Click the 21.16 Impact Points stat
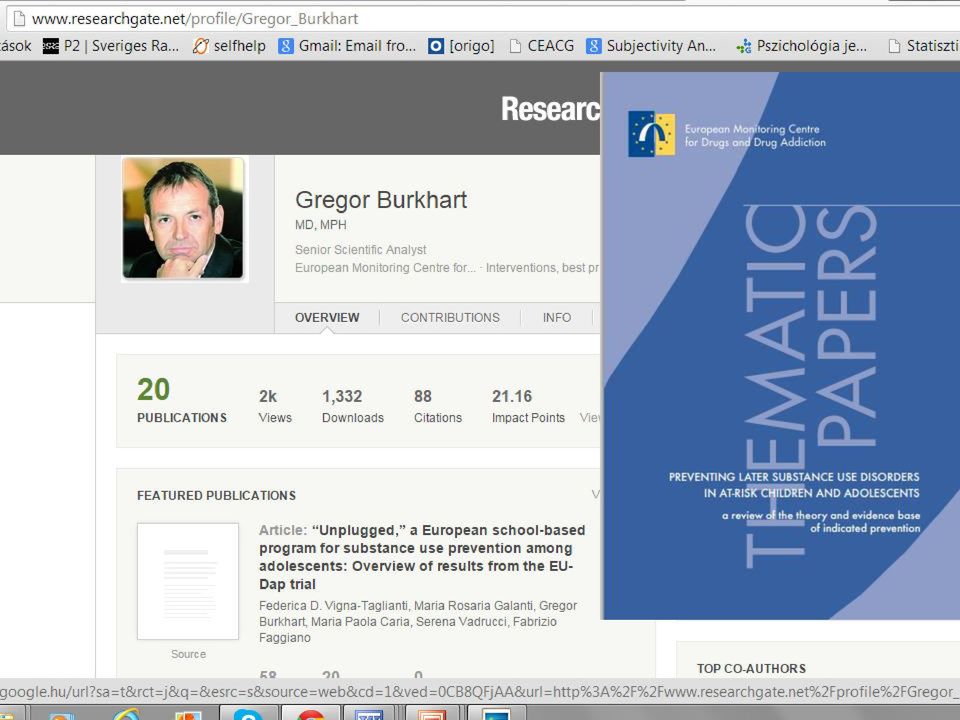Image resolution: width=960 pixels, height=720 pixels. (x=528, y=407)
